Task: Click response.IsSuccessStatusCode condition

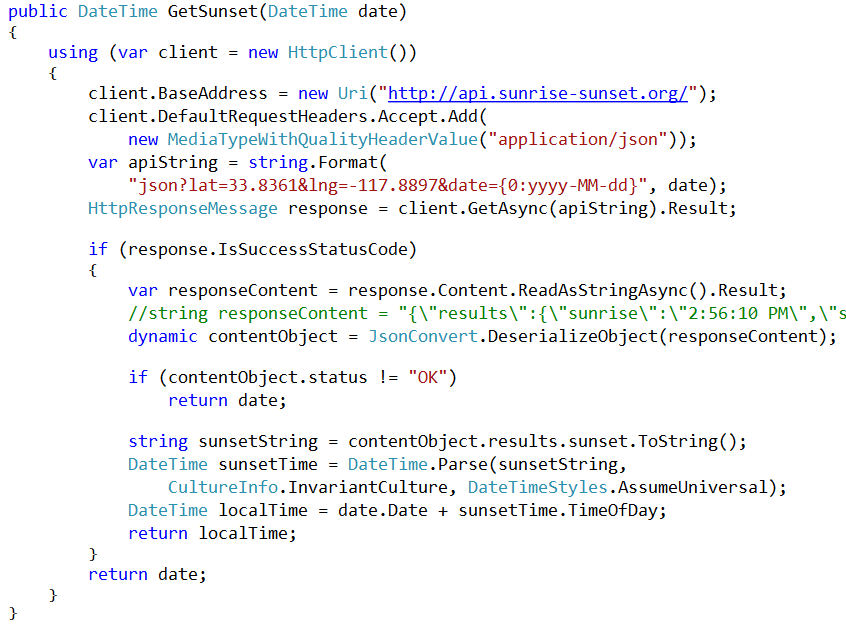Action: coord(267,249)
